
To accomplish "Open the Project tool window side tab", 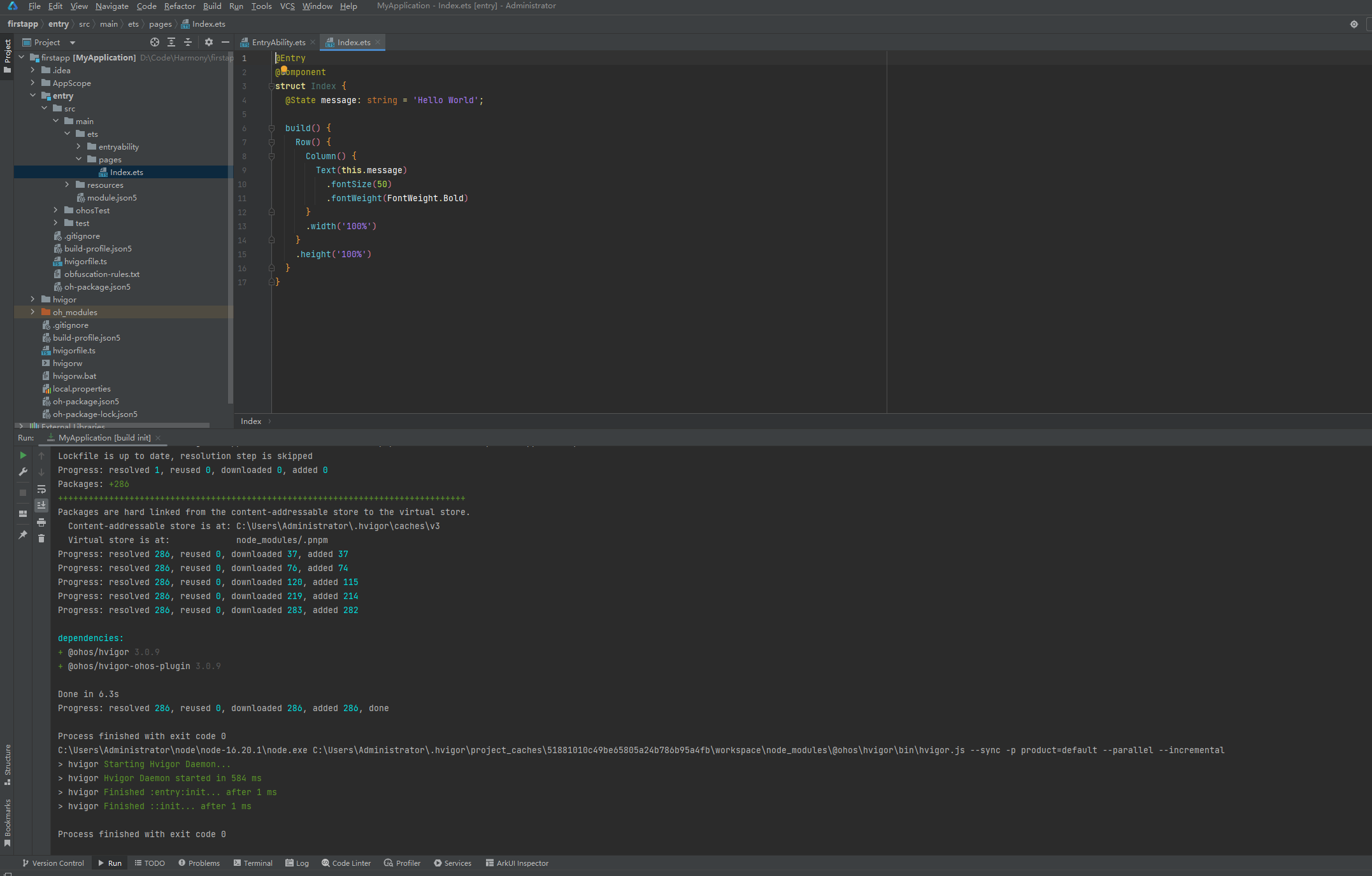I will pos(7,56).
